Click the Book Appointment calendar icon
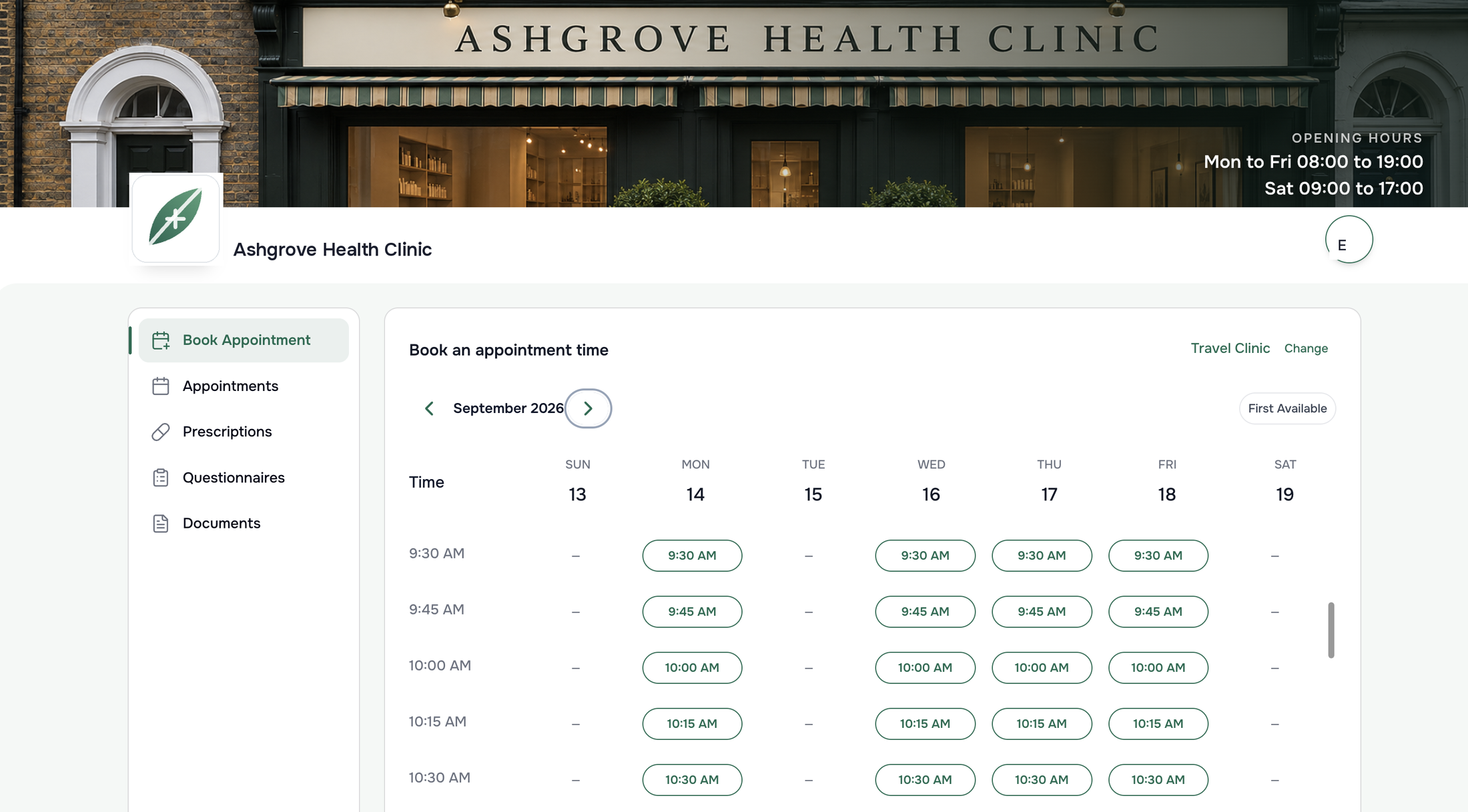 (161, 340)
